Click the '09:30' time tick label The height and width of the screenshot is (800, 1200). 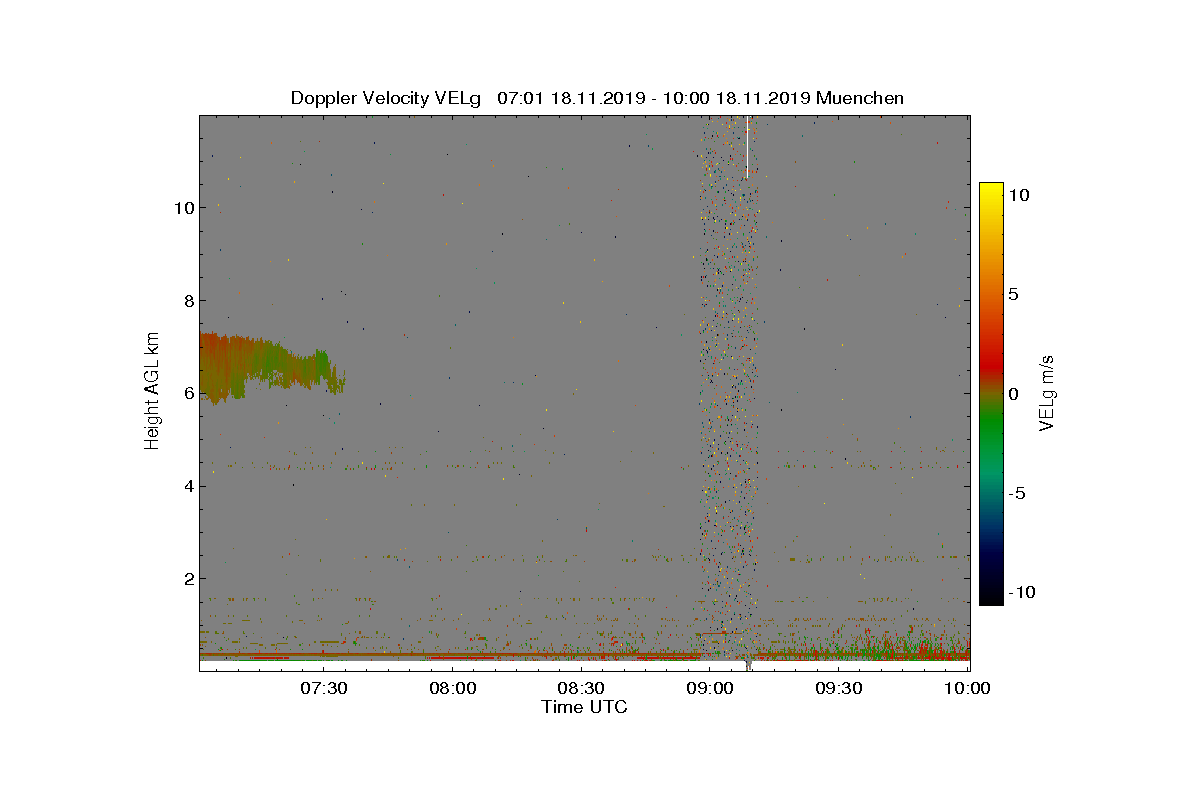[x=839, y=689]
